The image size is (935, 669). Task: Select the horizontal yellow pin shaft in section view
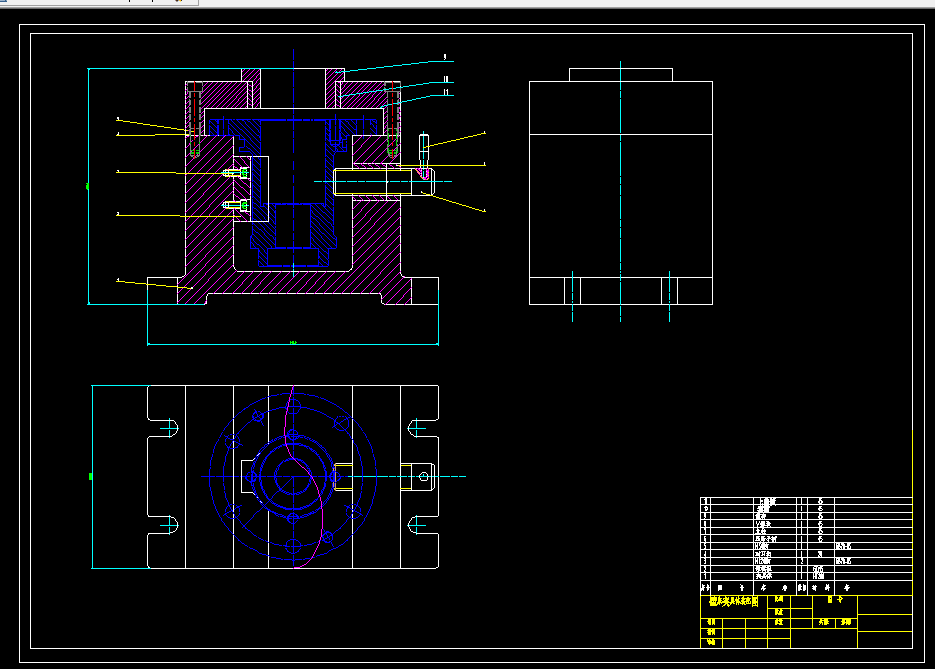[x=382, y=182]
